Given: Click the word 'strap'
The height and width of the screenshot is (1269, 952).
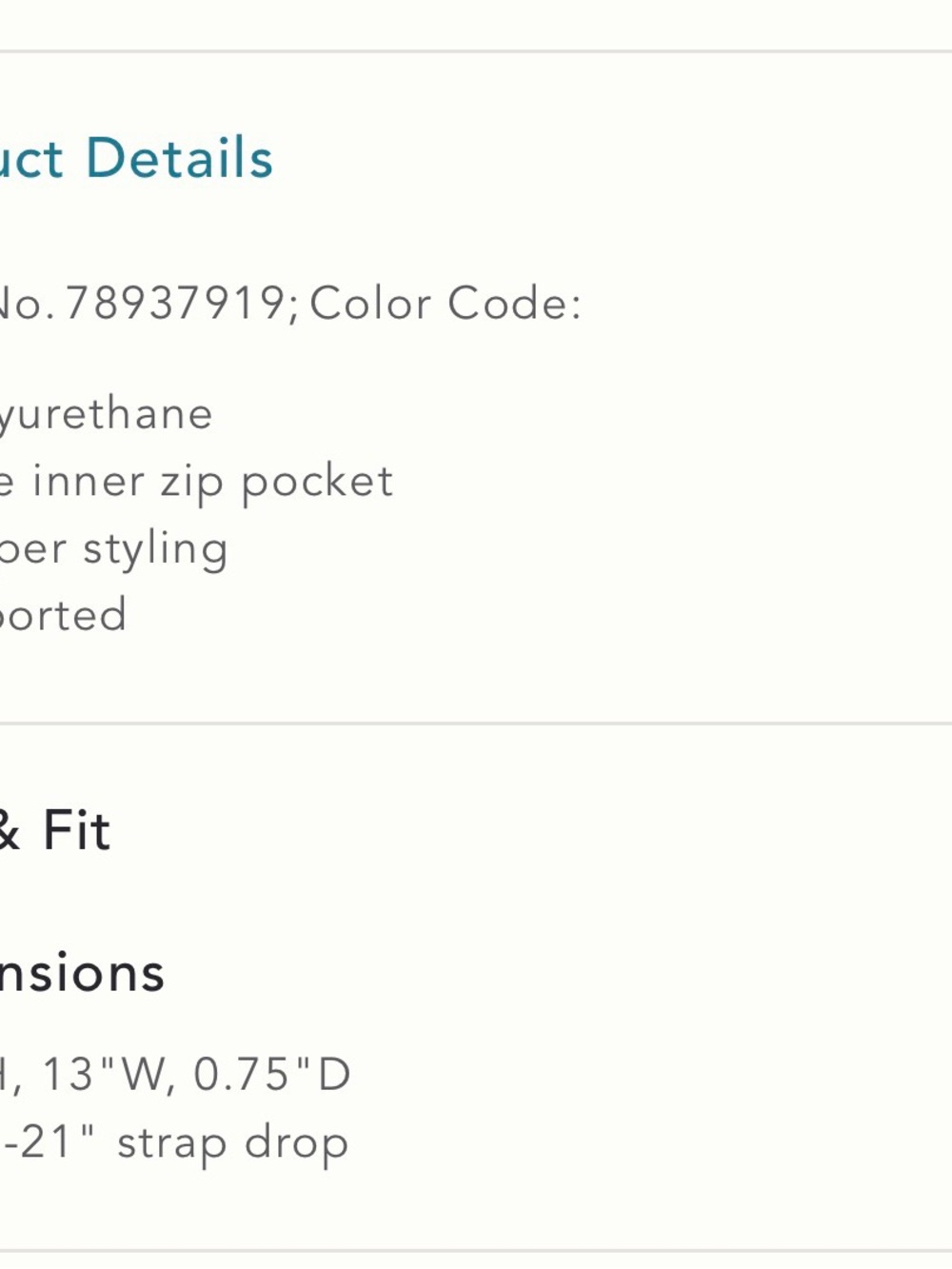Looking at the screenshot, I should tap(171, 1143).
